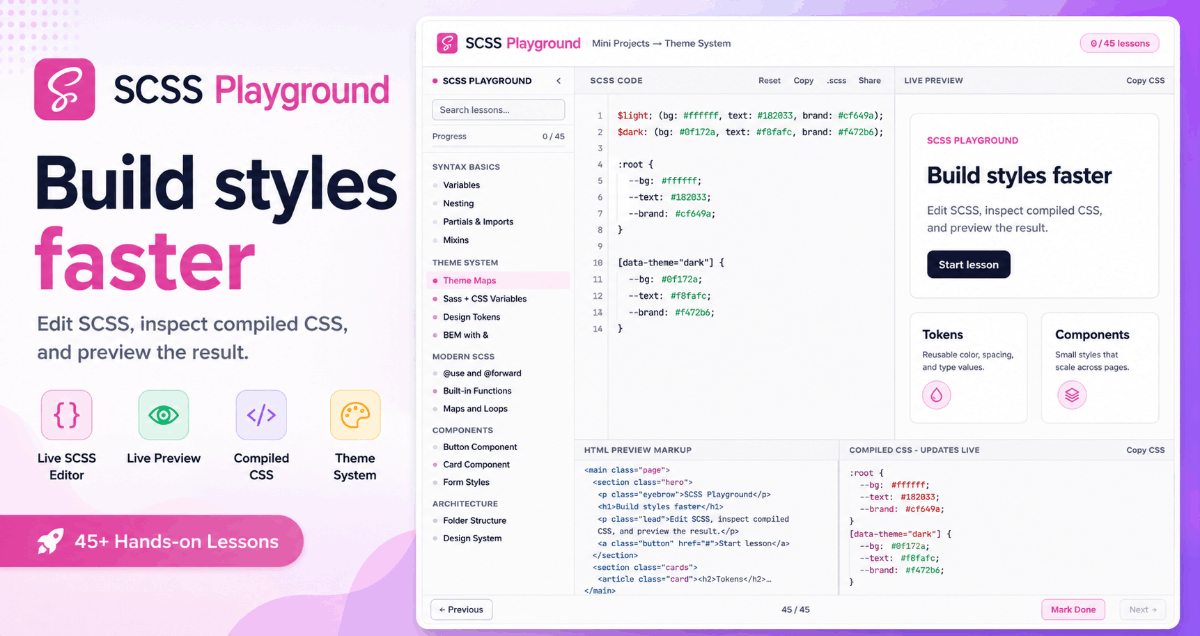This screenshot has height=636, width=1200.
Task: Click Copy CSS in Live Preview header
Action: (x=1145, y=81)
